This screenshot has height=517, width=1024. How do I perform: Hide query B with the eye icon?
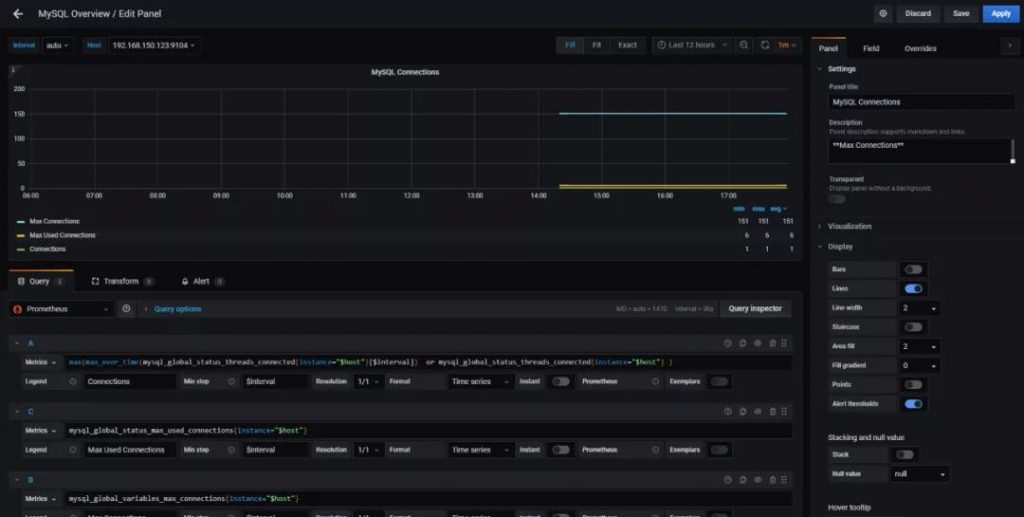758,480
